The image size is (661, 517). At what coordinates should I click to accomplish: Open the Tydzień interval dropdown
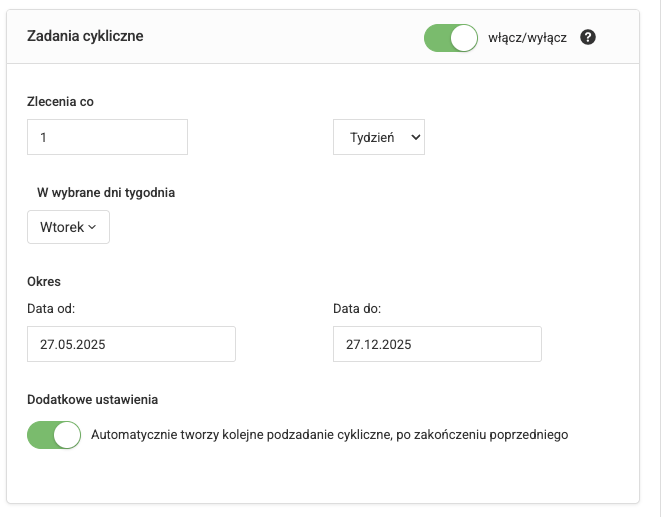pyautogui.click(x=378, y=138)
